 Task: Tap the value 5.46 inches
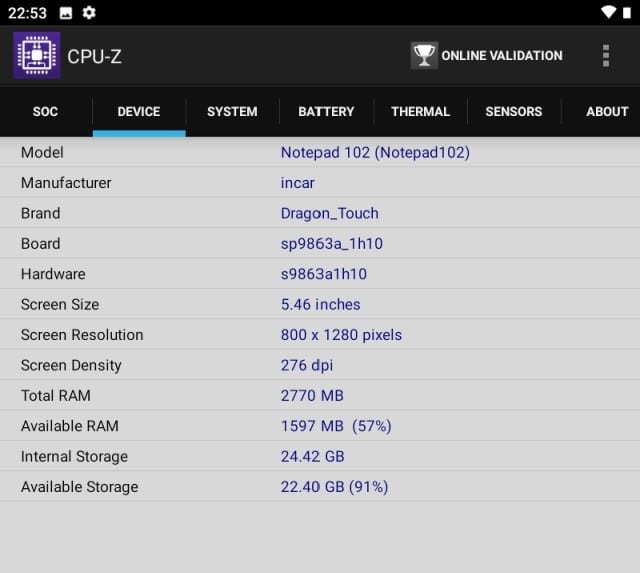pyautogui.click(x=320, y=304)
